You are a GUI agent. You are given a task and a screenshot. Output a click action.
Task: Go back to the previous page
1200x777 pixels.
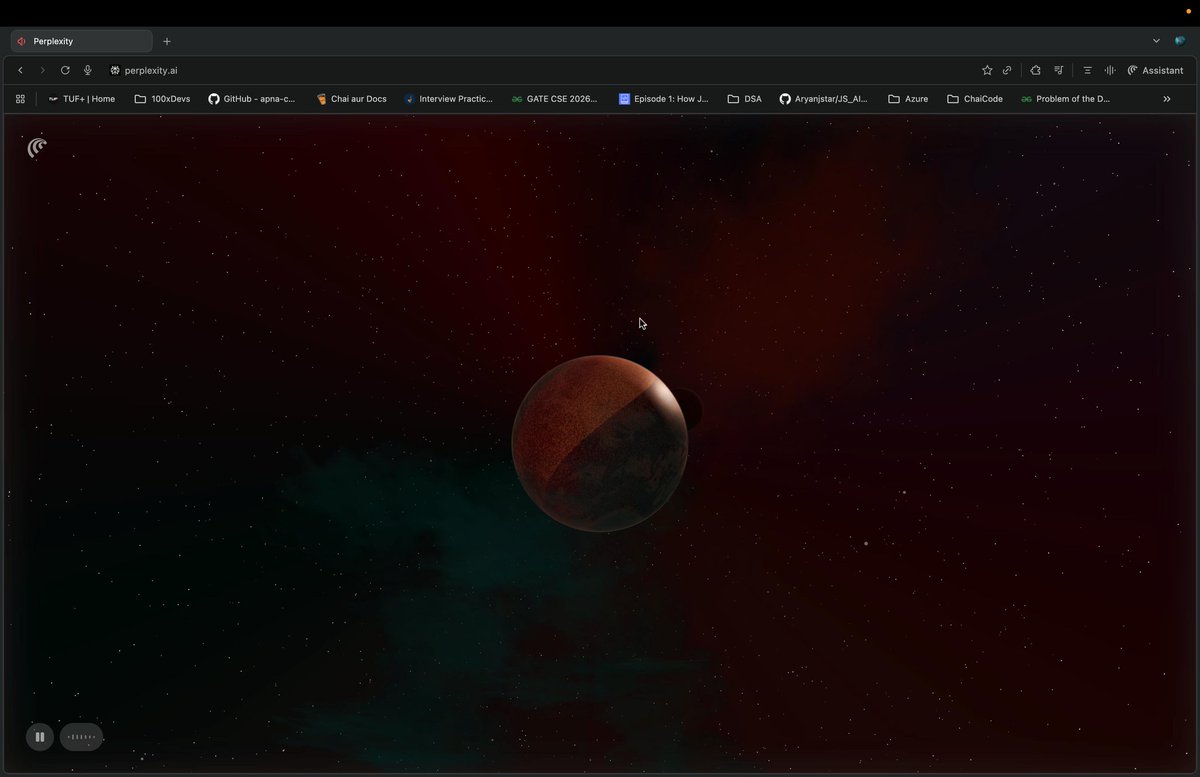[x=20, y=71]
